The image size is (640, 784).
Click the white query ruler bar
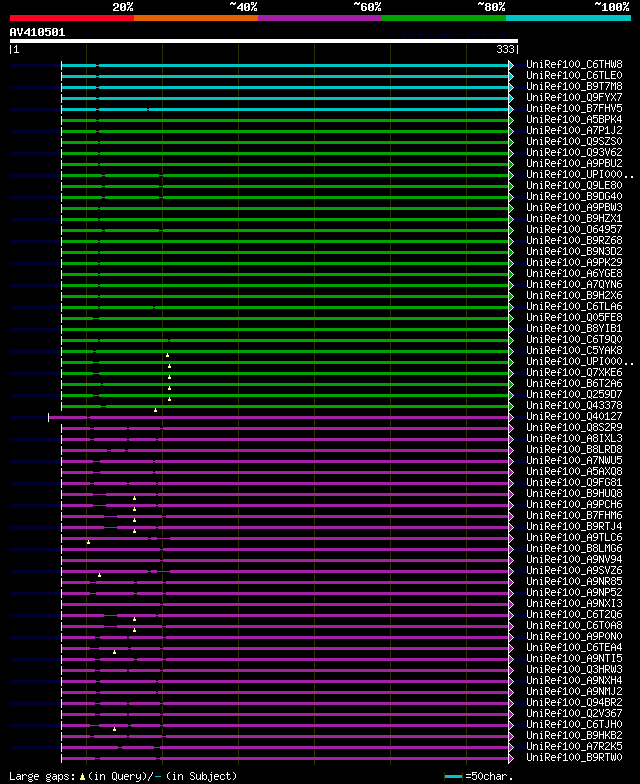[264, 41]
